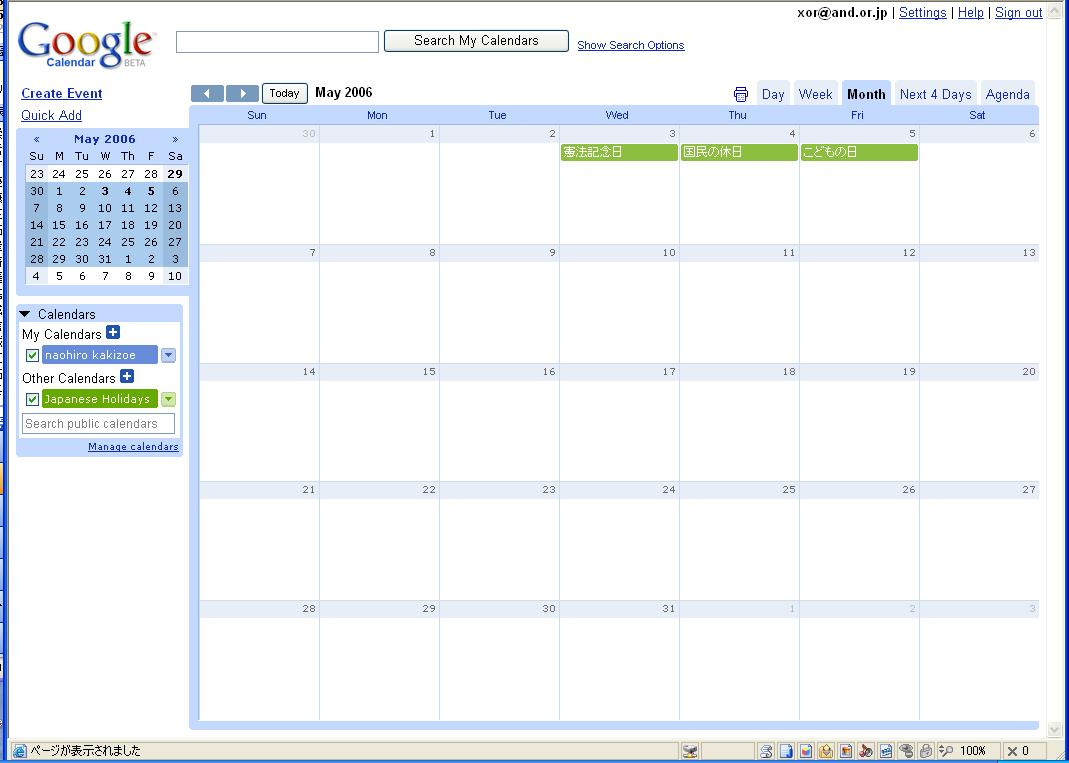Click the plus icon beside Other Calendars
Screen dimensions: 1069x763
pyautogui.click(x=127, y=376)
